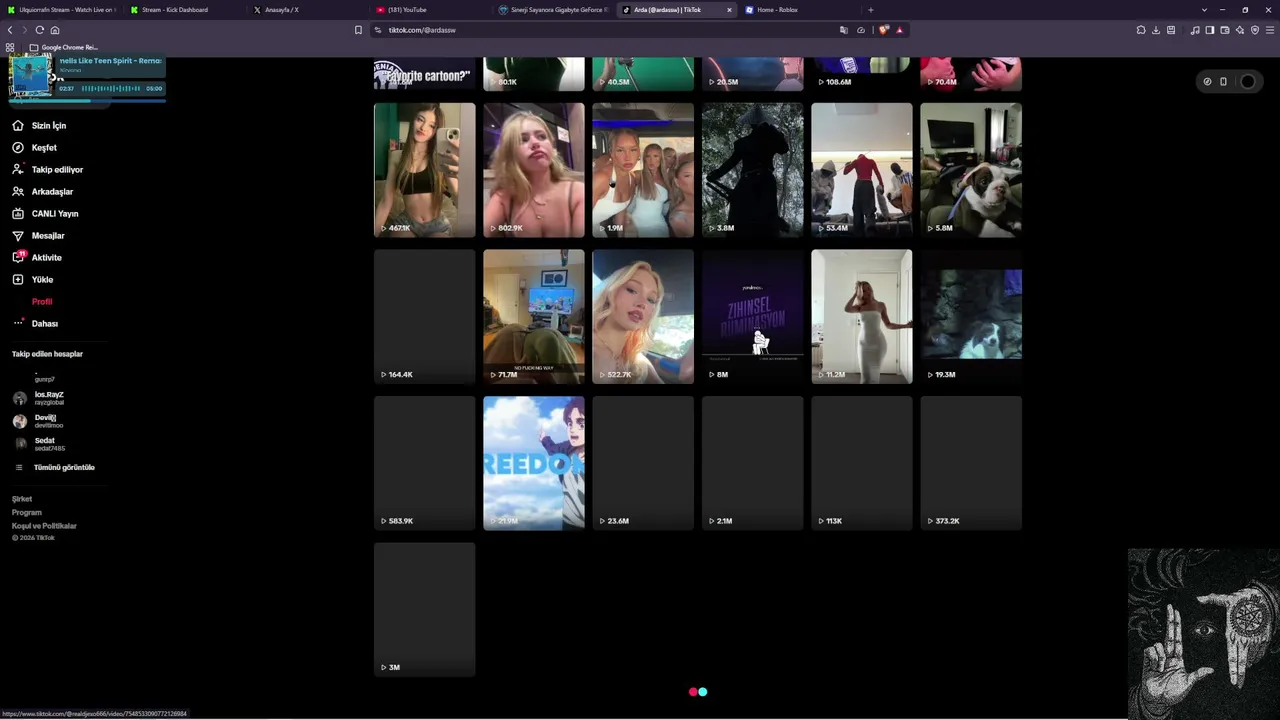The height and width of the screenshot is (720, 1280).
Task: Go to the browser home page
Action: pyautogui.click(x=55, y=30)
